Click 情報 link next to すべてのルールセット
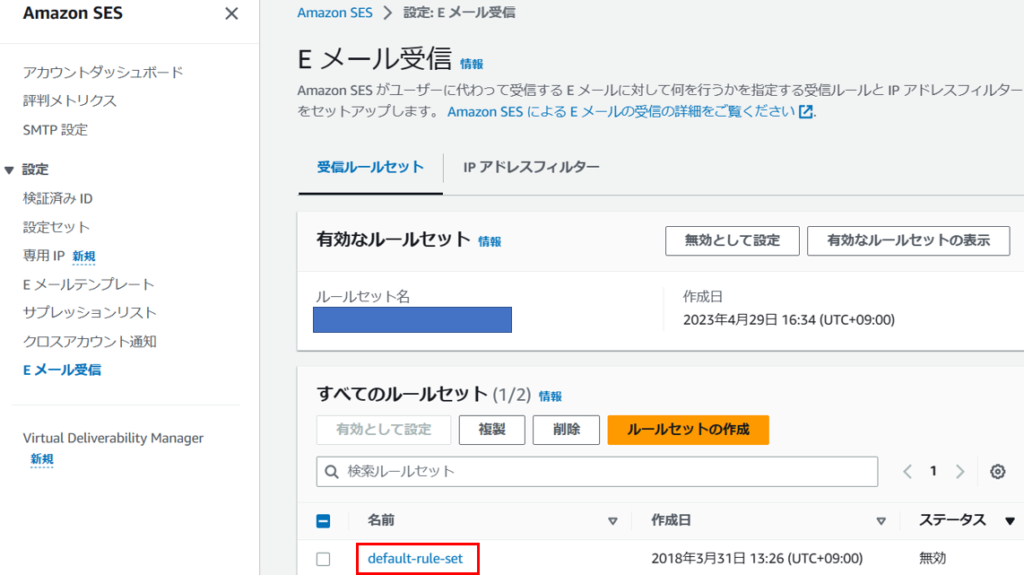 (x=551, y=396)
